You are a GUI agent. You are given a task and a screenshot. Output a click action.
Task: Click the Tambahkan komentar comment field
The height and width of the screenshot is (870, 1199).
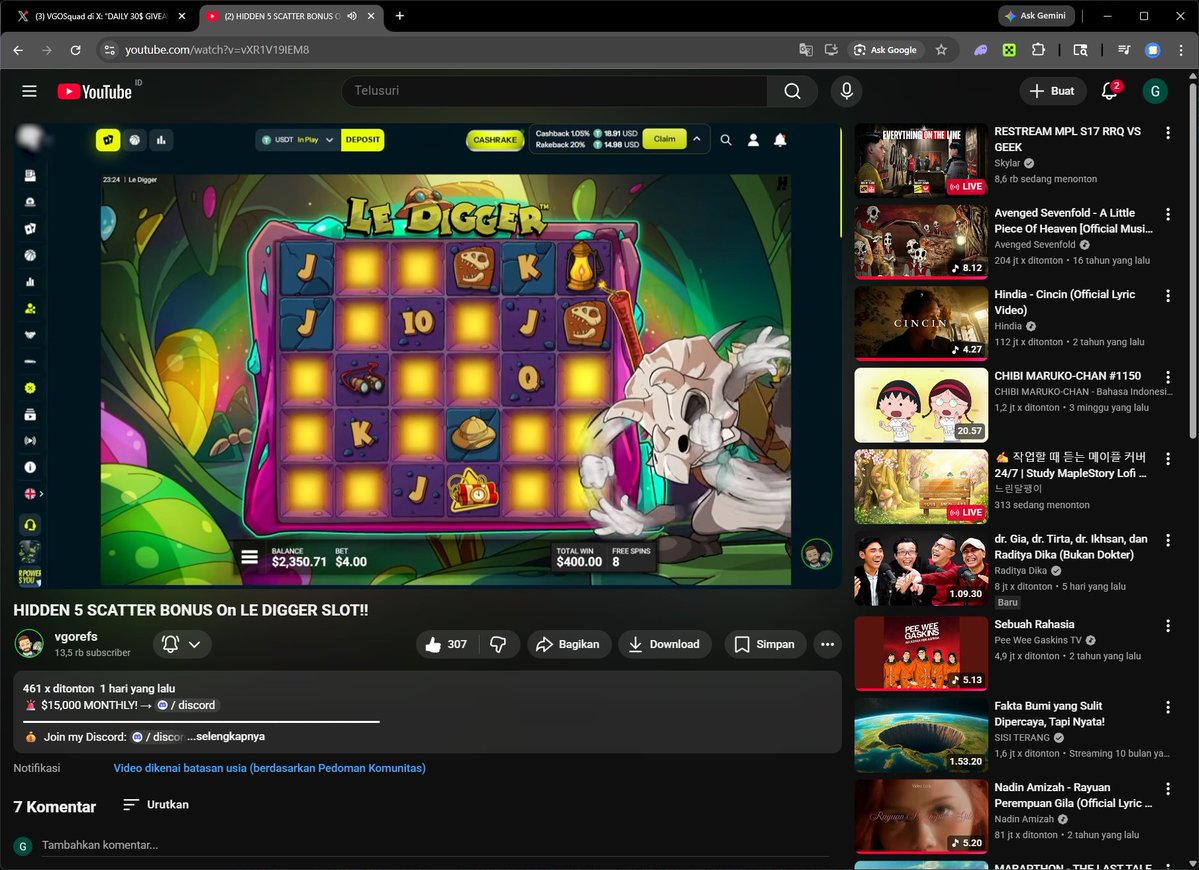(x=435, y=845)
